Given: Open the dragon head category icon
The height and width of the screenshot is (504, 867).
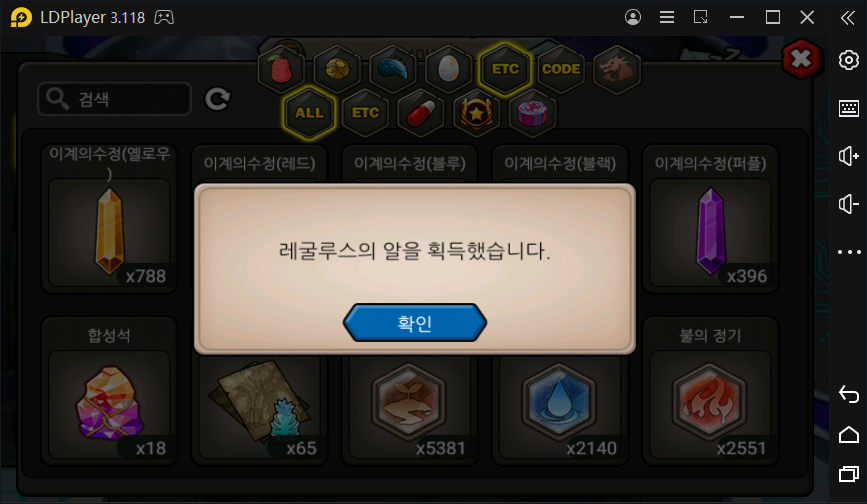Looking at the screenshot, I should [x=617, y=69].
